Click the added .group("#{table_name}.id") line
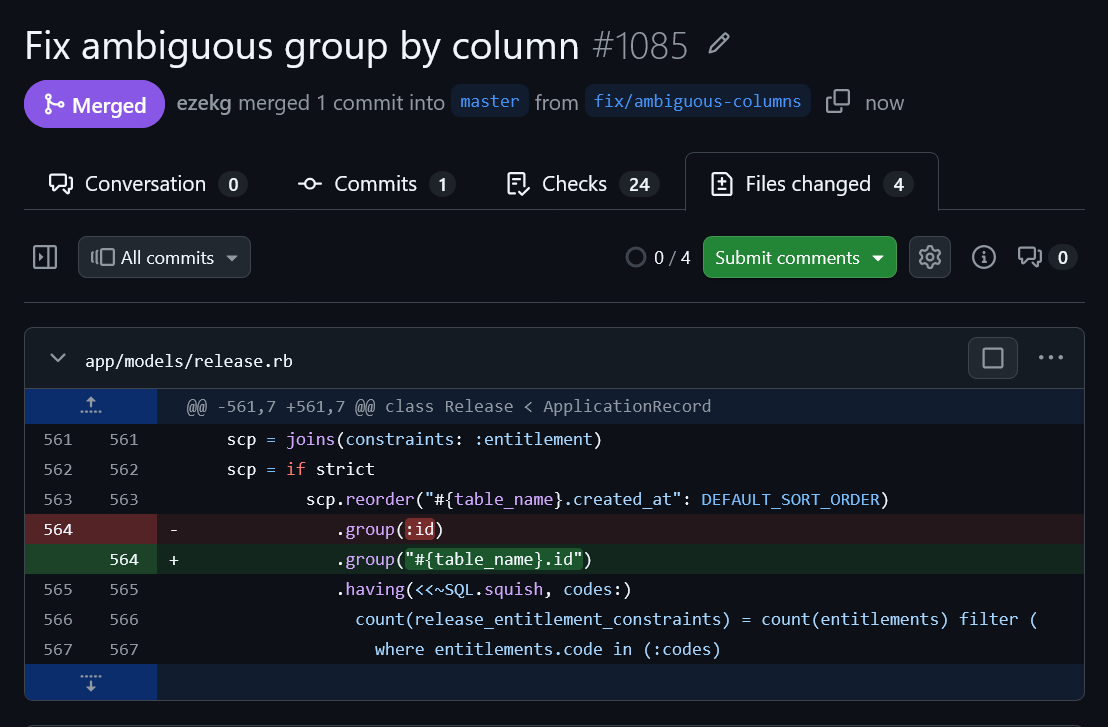Image resolution: width=1108 pixels, height=727 pixels. tap(620, 560)
